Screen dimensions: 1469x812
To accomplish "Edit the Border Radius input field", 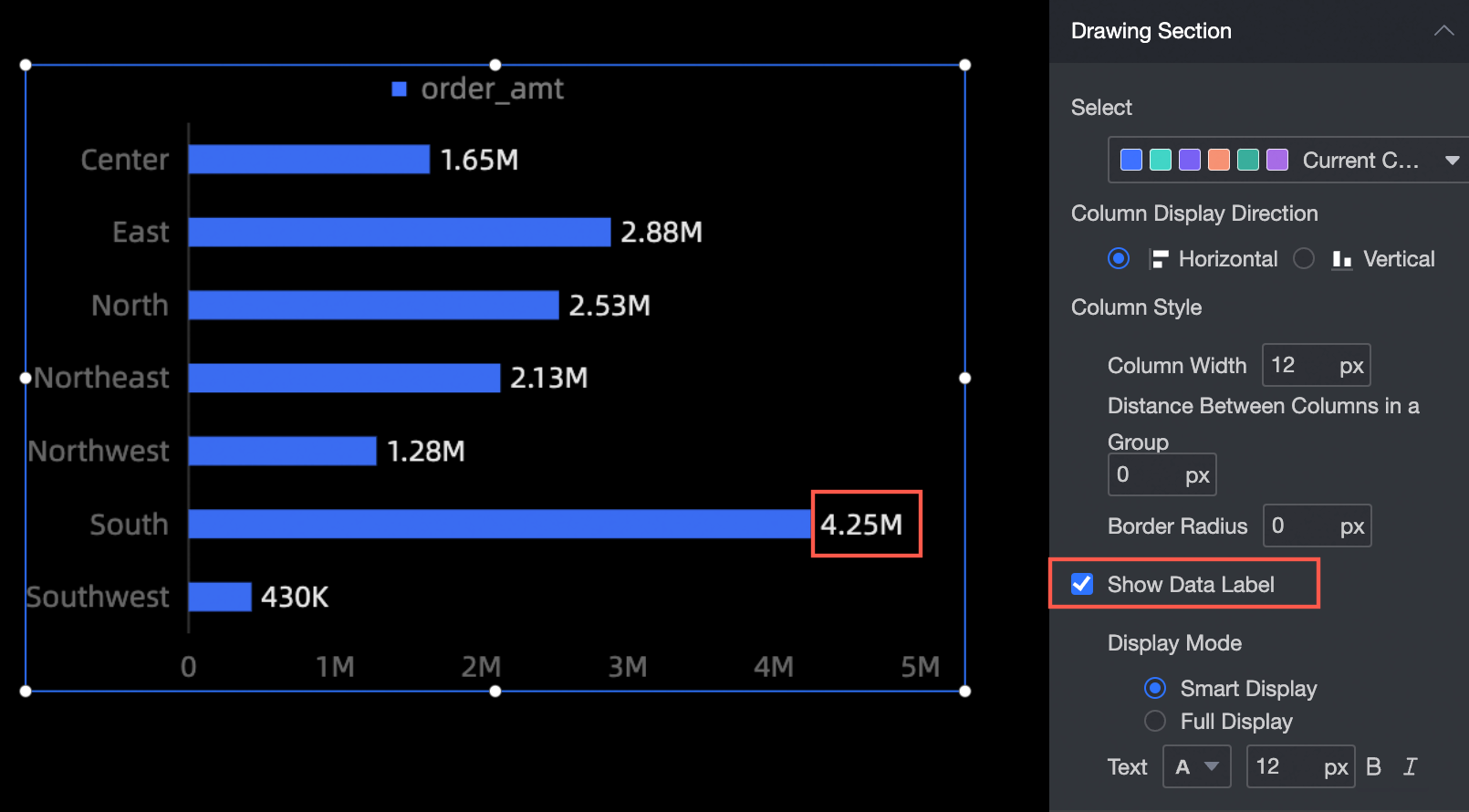I will click(1317, 526).
